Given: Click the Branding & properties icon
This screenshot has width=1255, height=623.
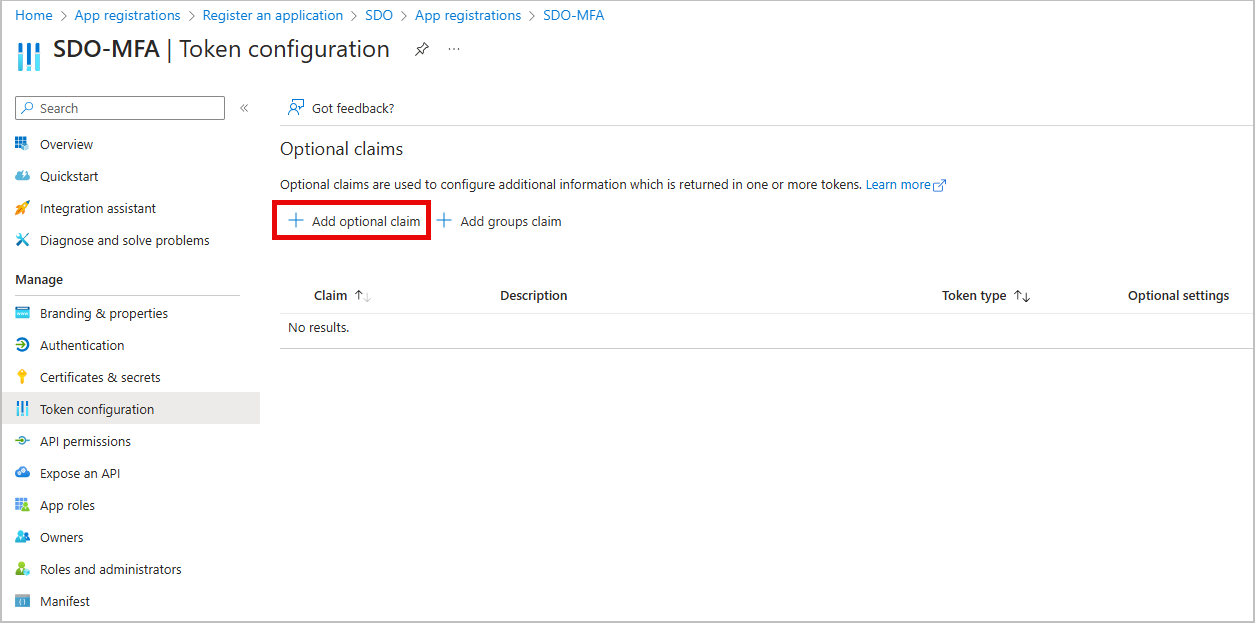Looking at the screenshot, I should point(22,313).
